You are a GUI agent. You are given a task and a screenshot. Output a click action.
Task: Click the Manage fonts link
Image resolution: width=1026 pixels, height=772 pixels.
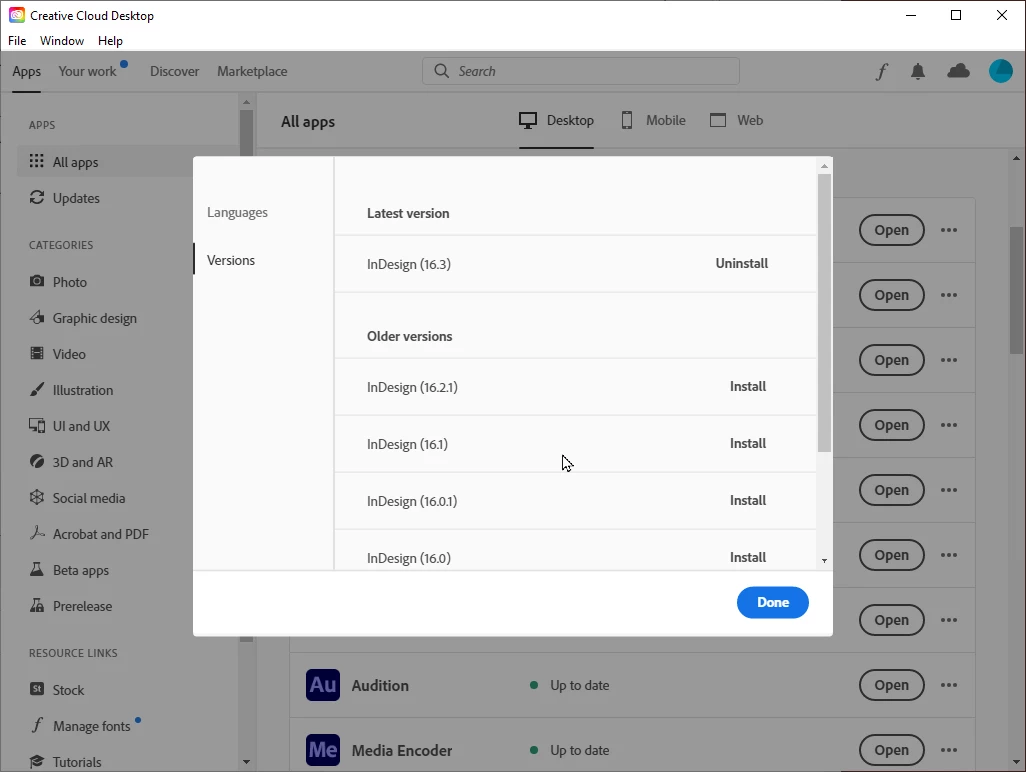[92, 726]
